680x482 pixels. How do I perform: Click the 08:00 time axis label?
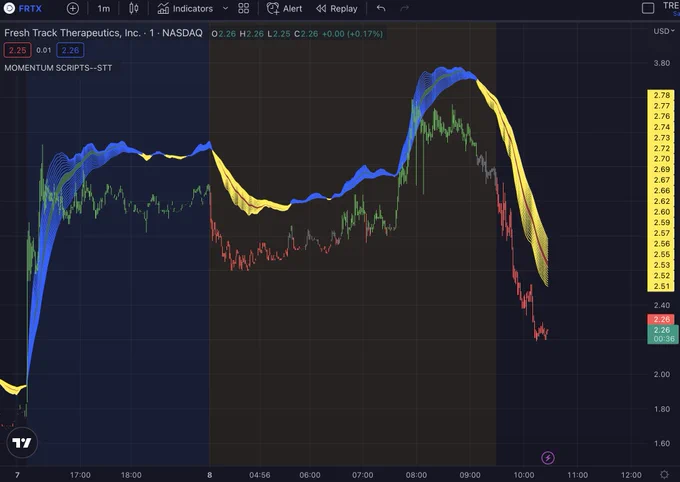pos(416,475)
